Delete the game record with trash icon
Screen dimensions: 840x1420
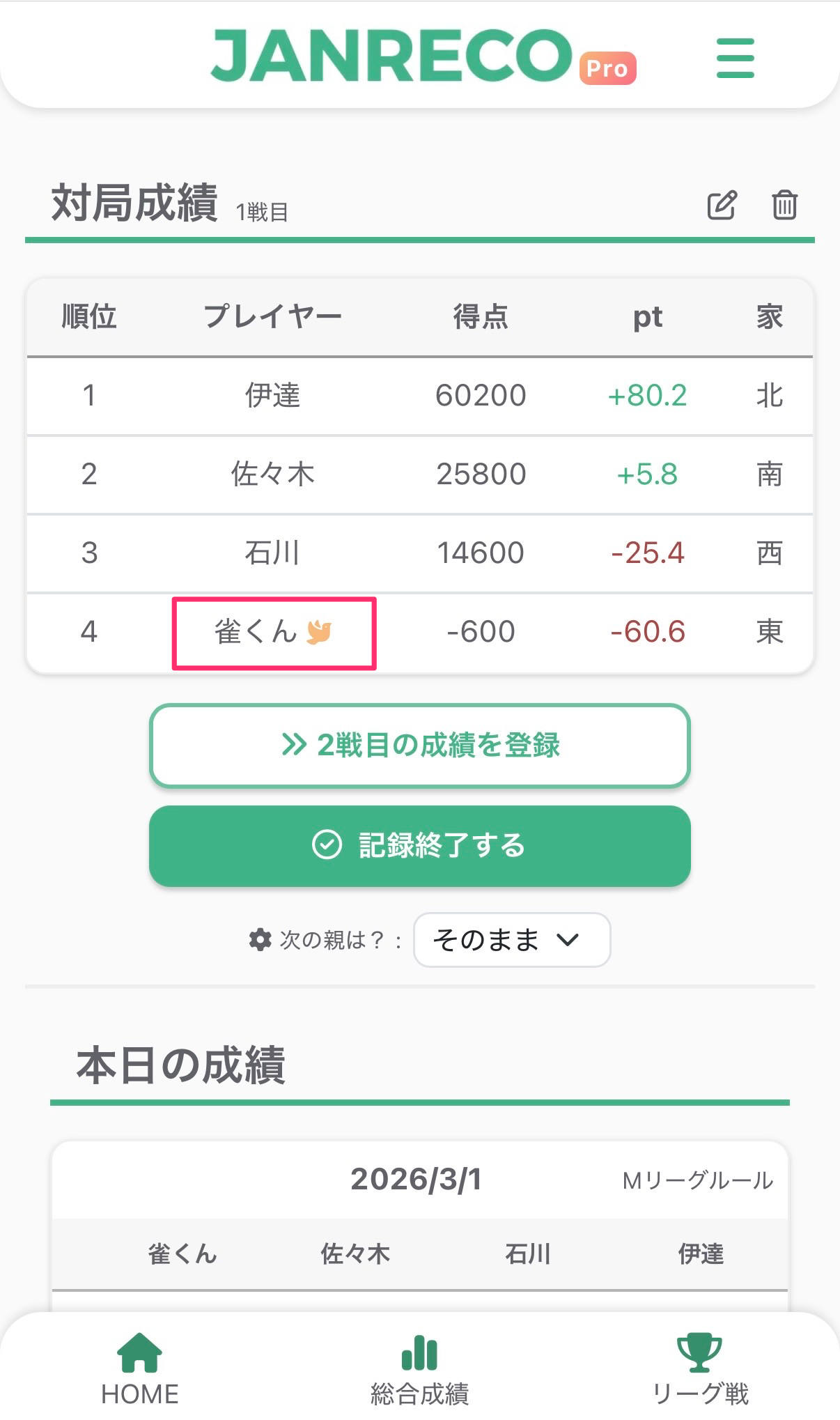point(784,205)
